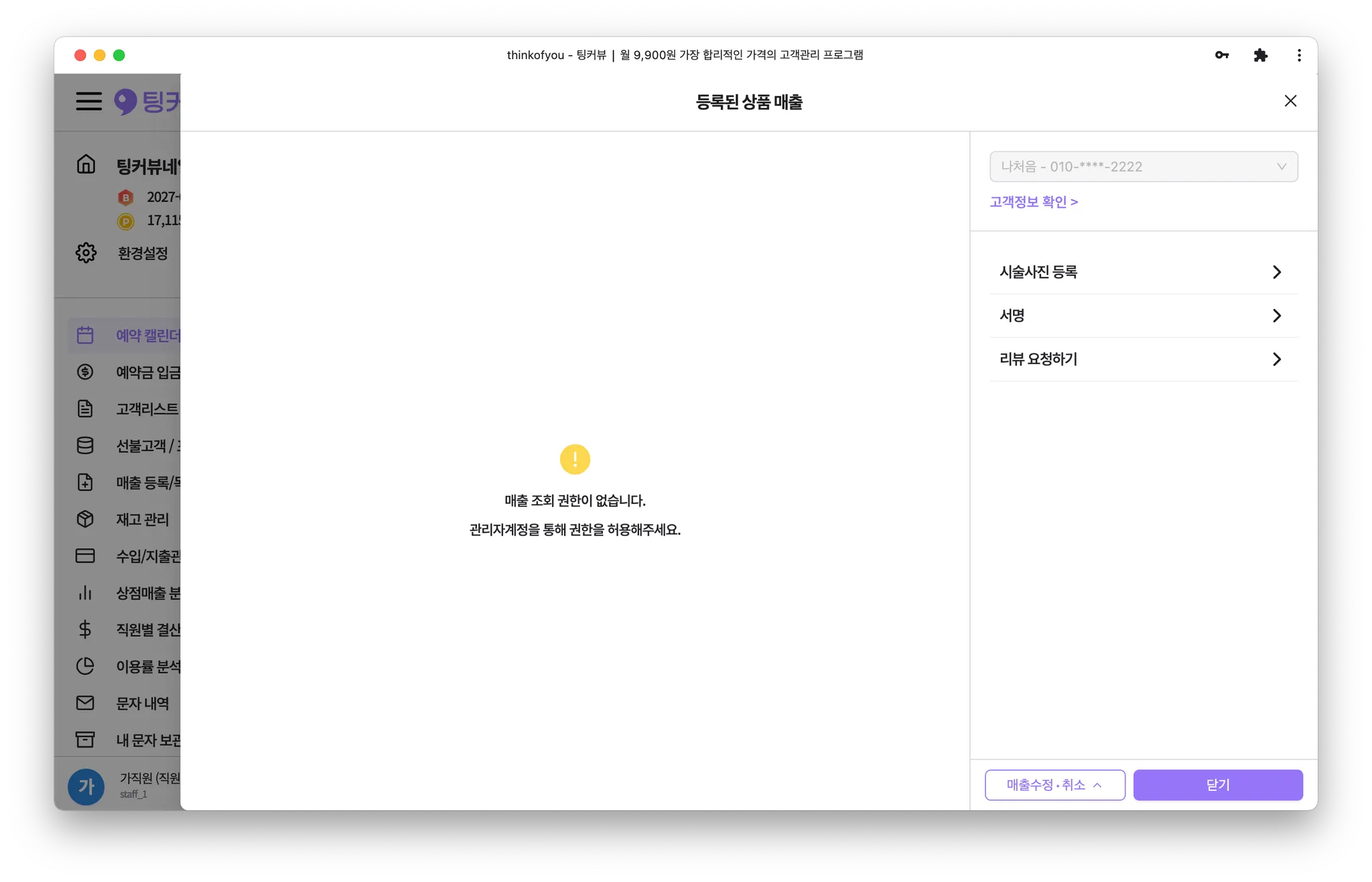This screenshot has height=882, width=1372.
Task: Expand 시술사진 등록 row chevron
Action: tap(1276, 272)
